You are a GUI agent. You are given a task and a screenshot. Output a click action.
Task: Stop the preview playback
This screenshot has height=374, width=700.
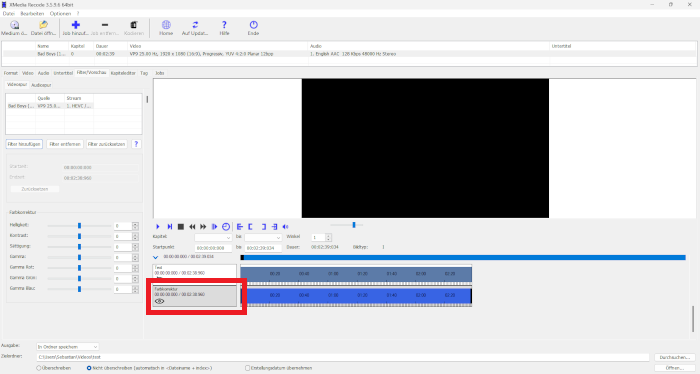point(181,227)
